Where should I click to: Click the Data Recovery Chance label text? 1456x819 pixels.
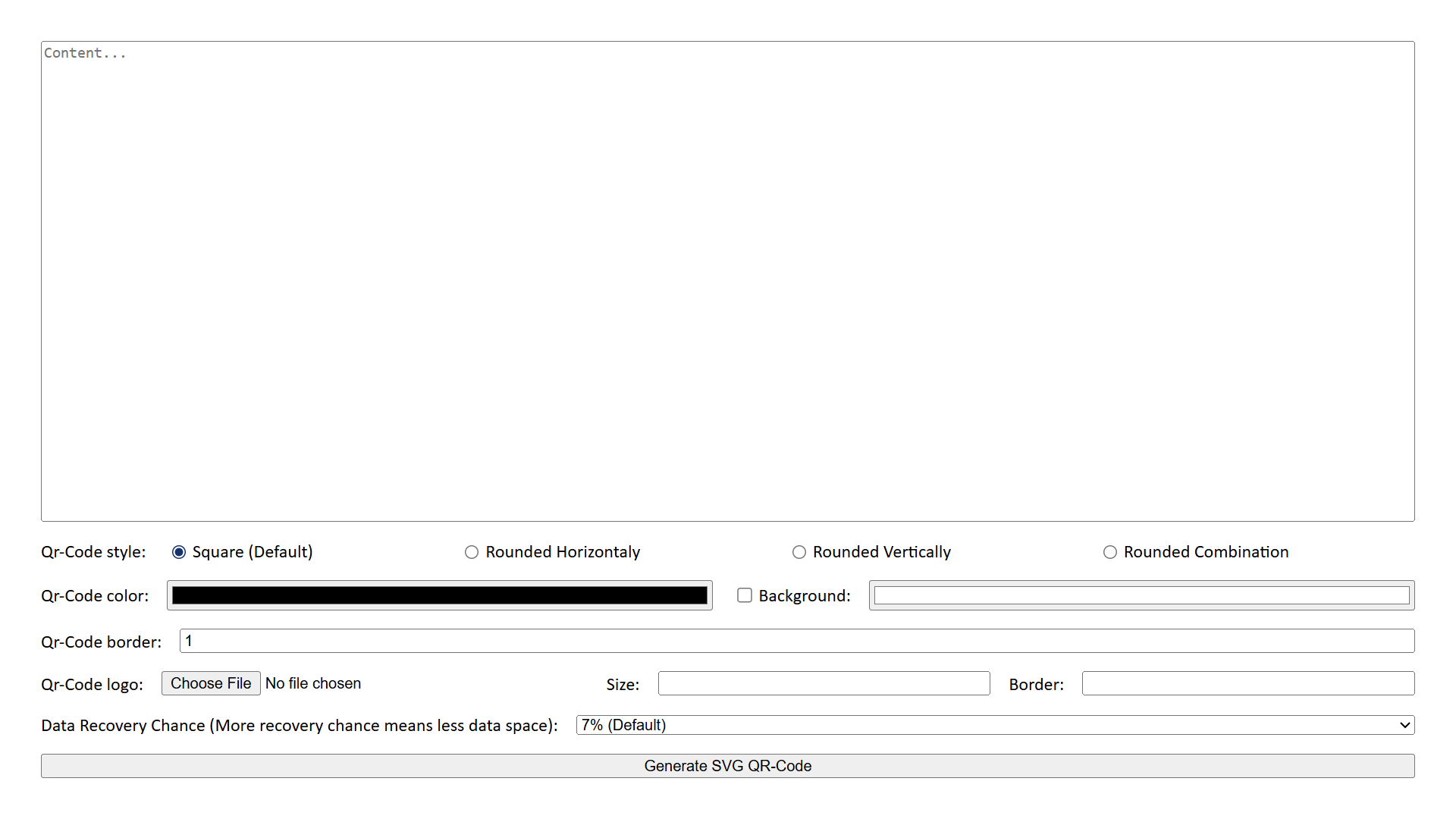pos(300,726)
